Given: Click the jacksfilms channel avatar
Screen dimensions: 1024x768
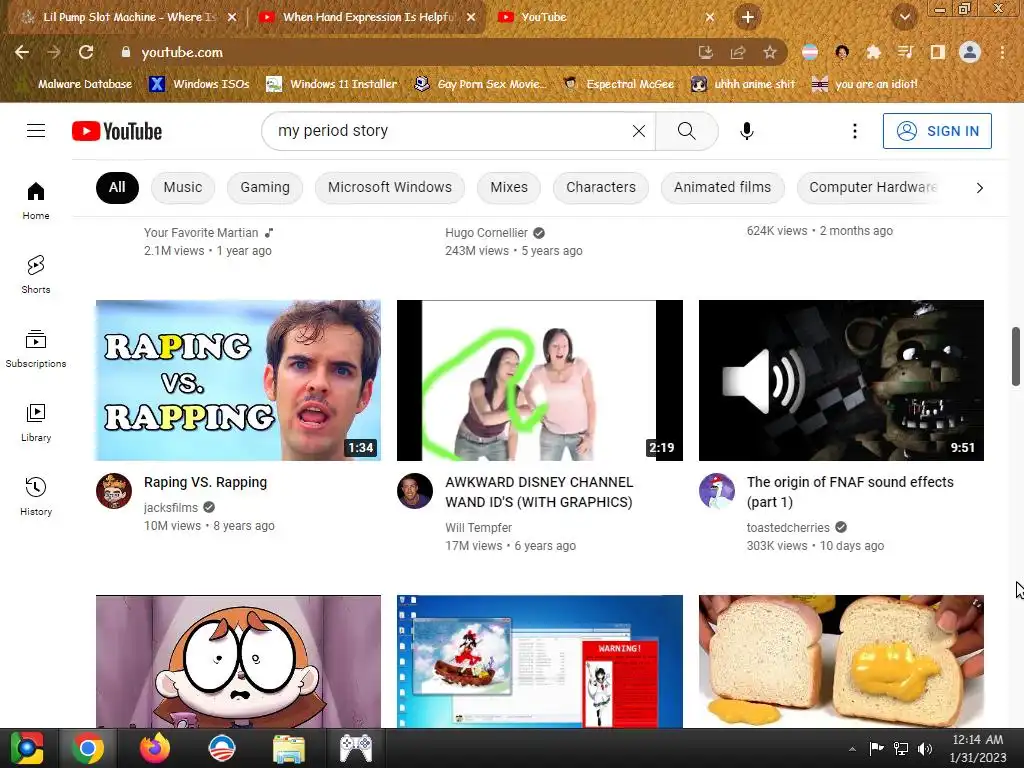Looking at the screenshot, I should (x=114, y=491).
